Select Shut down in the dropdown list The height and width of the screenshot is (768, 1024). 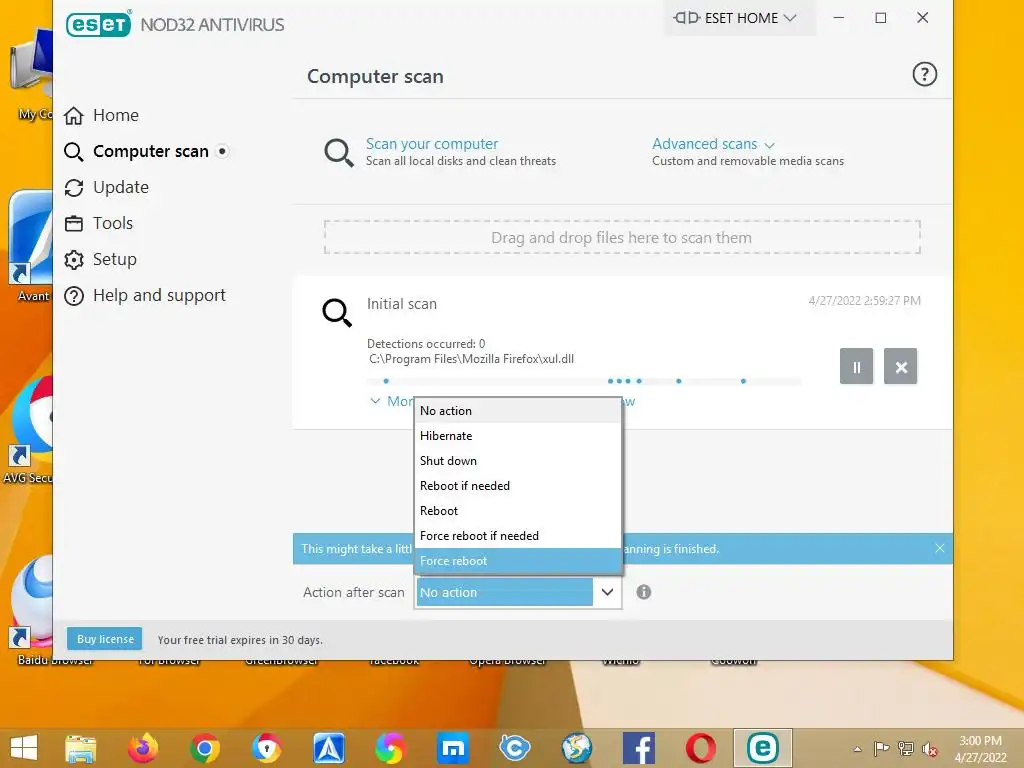point(518,460)
